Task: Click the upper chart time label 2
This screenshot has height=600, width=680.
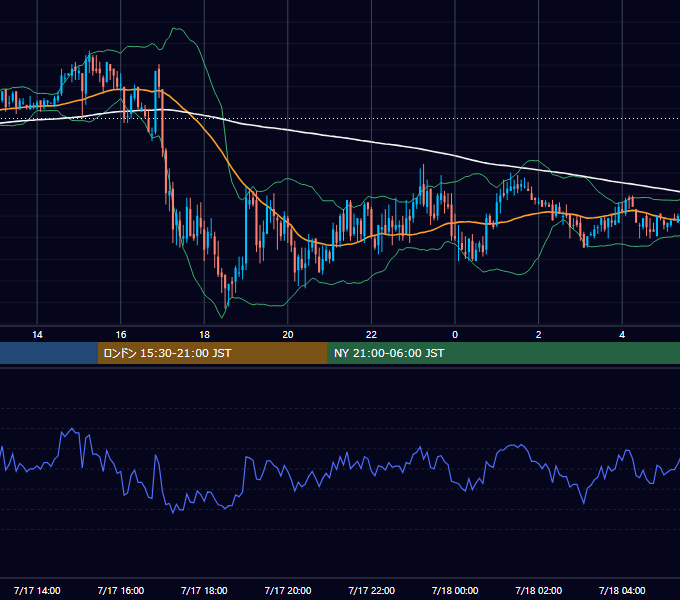Action: [x=539, y=335]
